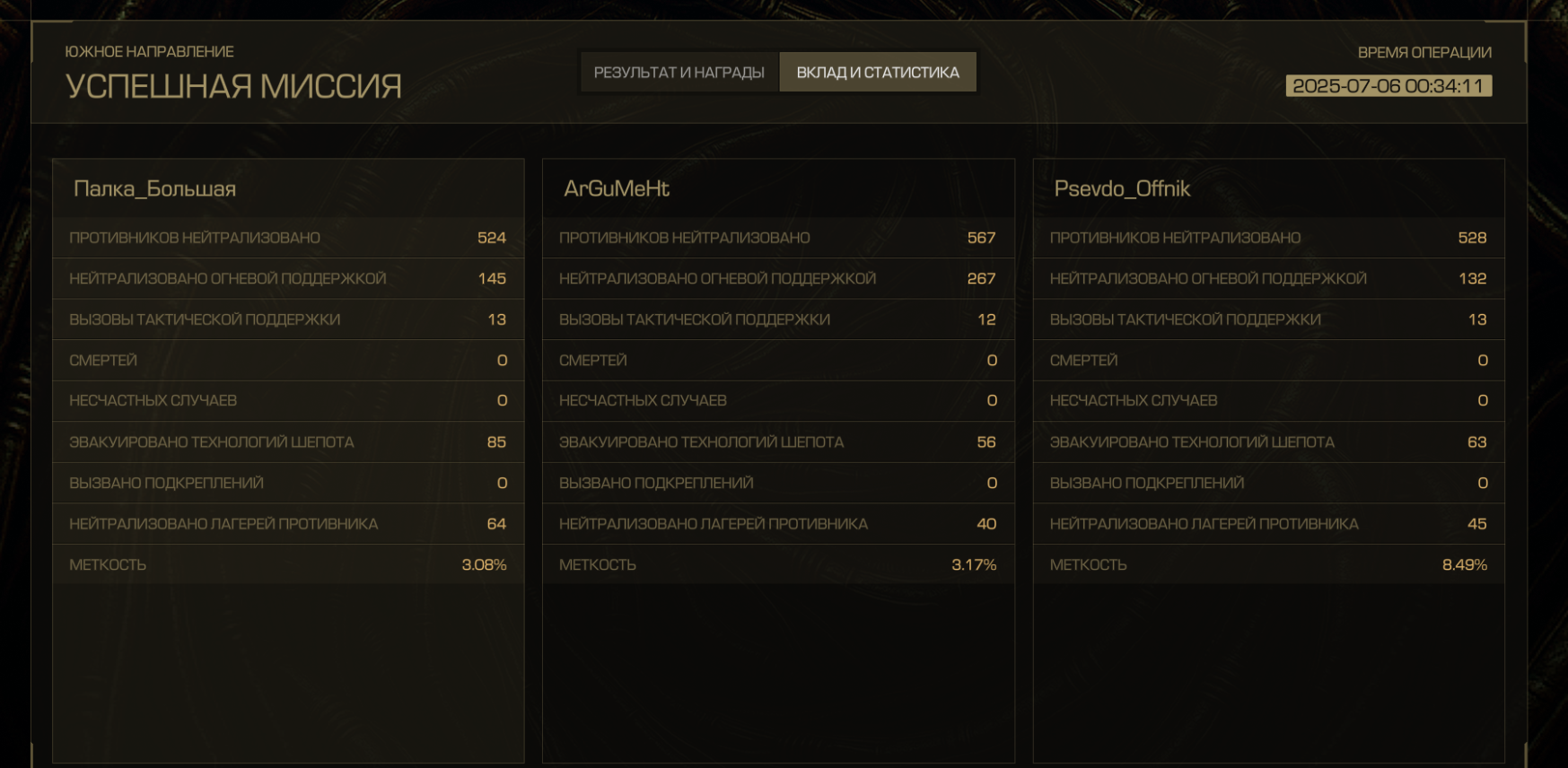Click Psevdo_Offnik's 528 enemies neutralized row
1568x768 pixels.
pyautogui.click(x=1268, y=238)
